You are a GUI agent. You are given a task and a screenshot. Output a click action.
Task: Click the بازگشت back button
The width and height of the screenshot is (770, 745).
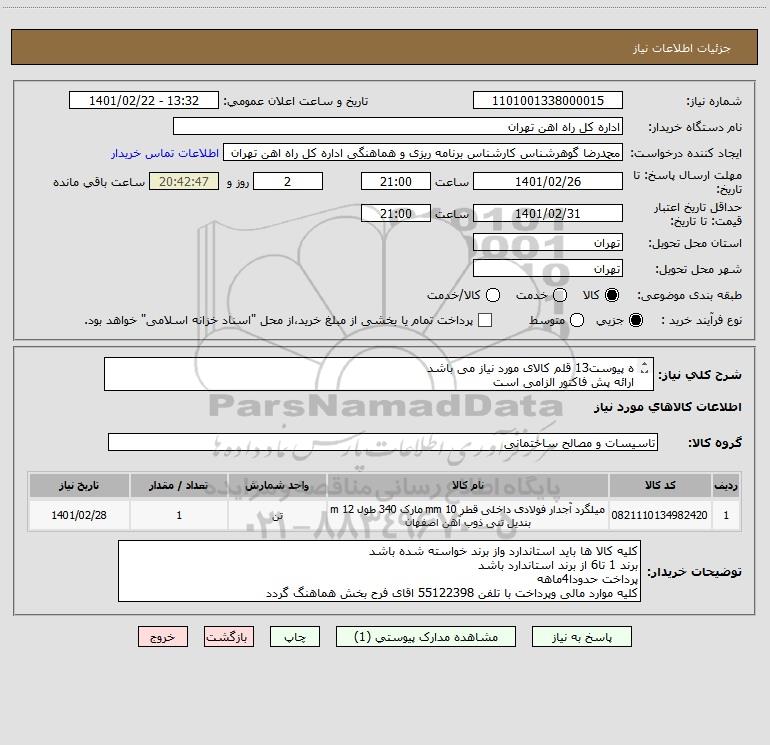(x=229, y=636)
